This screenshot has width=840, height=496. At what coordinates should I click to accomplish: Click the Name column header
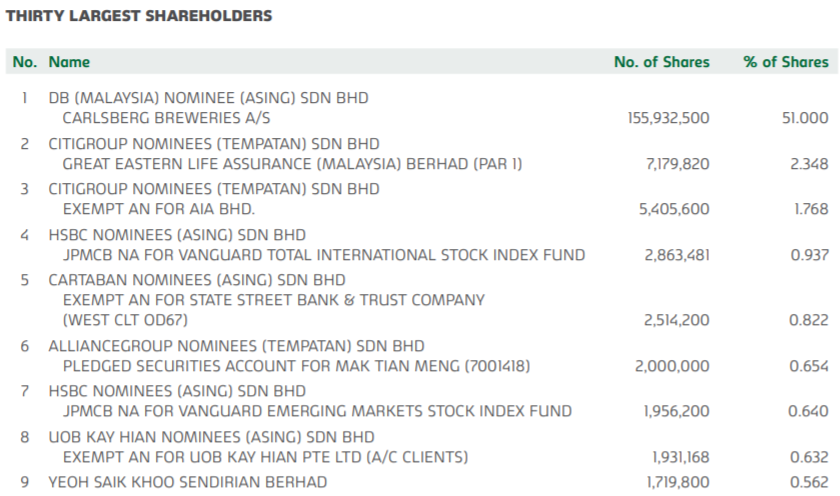69,62
